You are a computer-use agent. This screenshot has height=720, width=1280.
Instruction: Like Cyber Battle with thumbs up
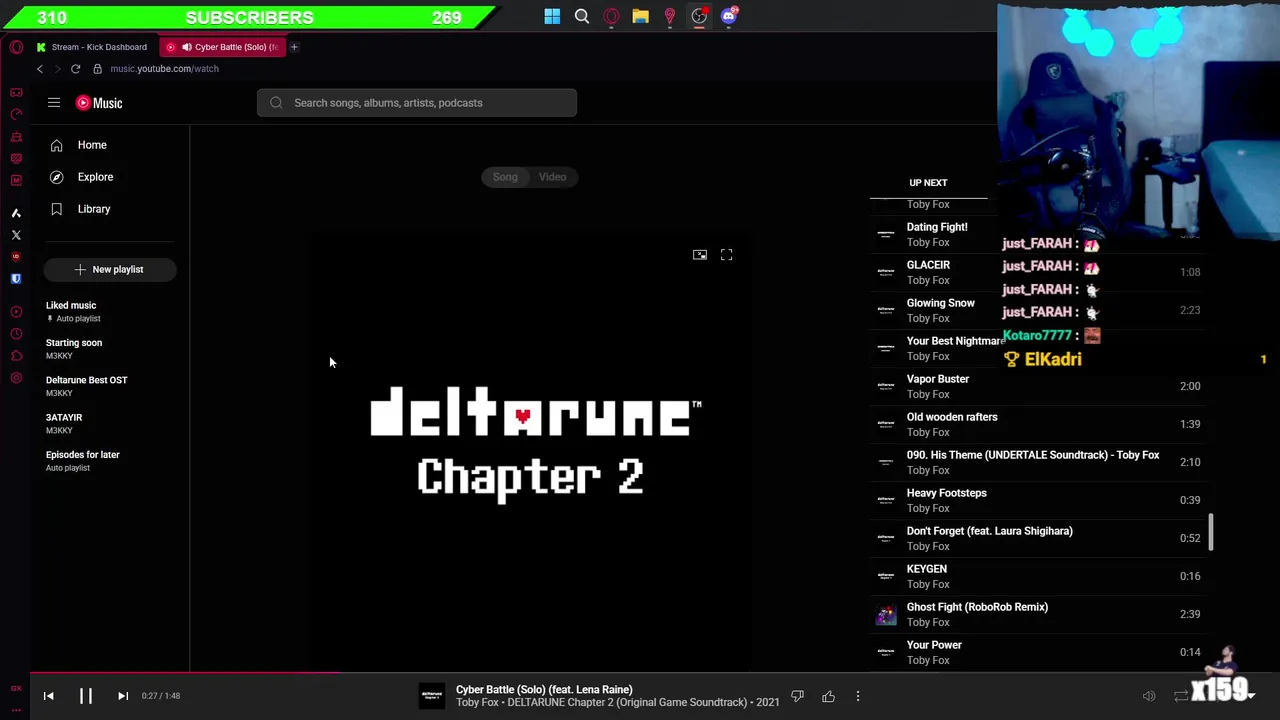coord(828,696)
